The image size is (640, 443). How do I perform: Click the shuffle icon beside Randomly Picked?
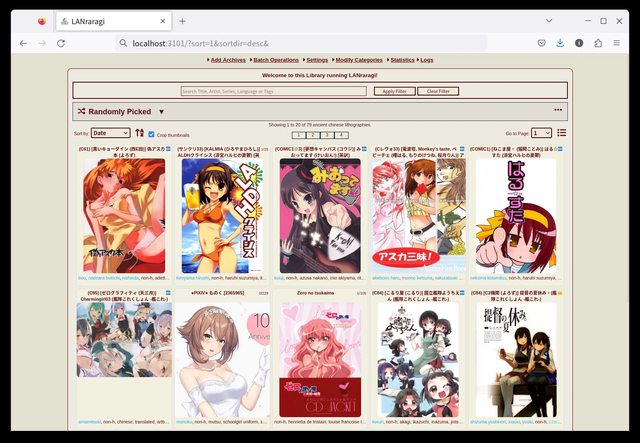[80, 112]
